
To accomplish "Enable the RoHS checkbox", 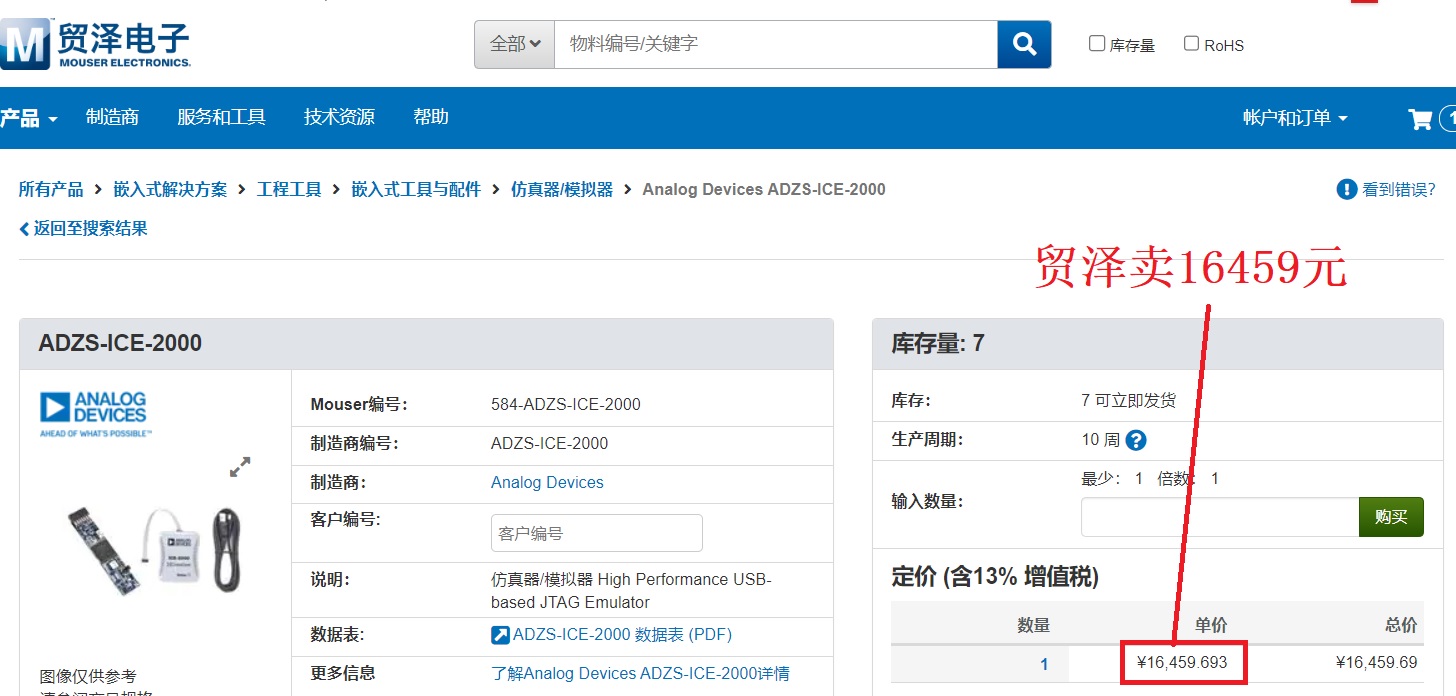I will click(x=1191, y=43).
